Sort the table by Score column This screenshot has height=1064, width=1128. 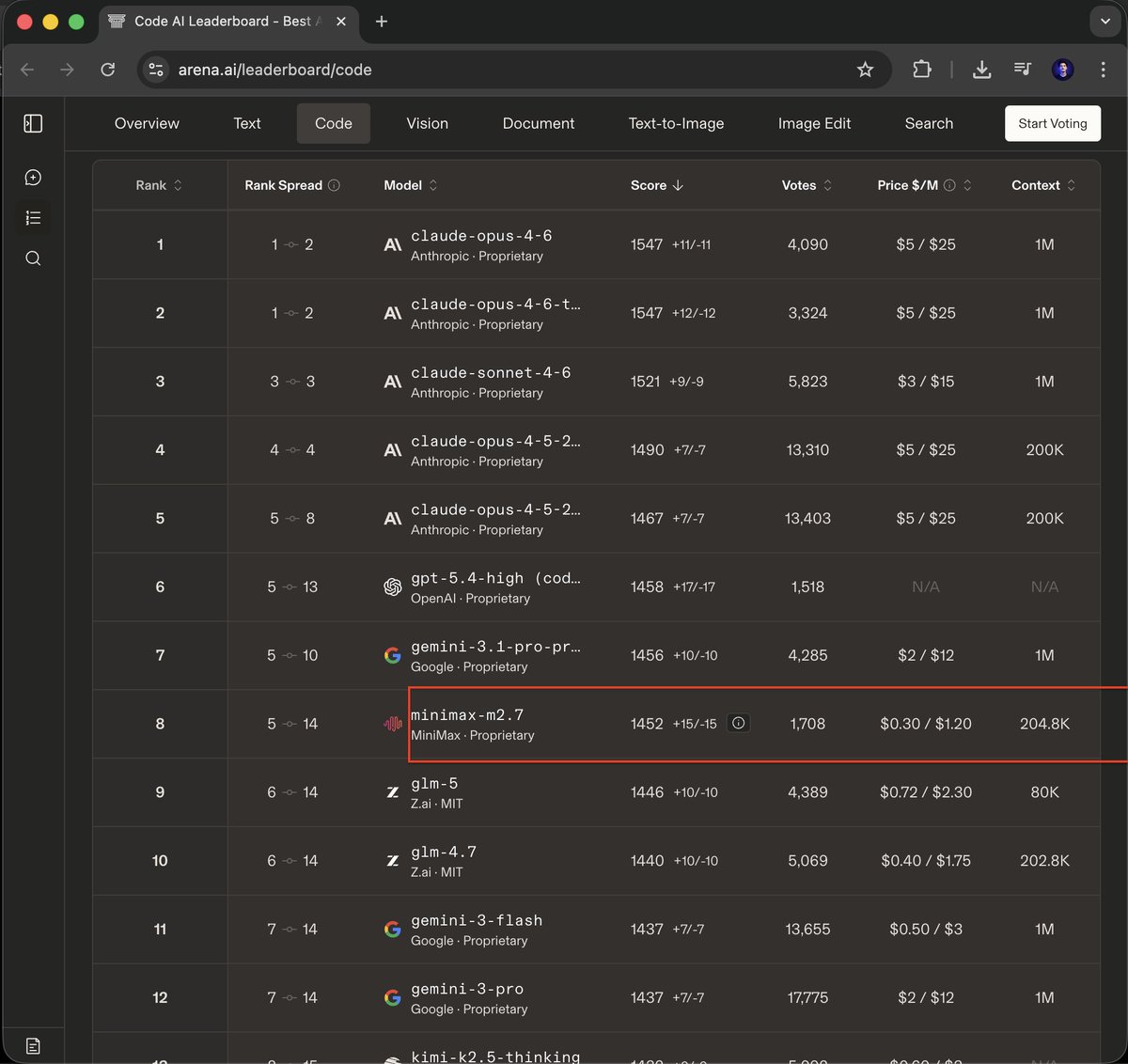(x=657, y=185)
